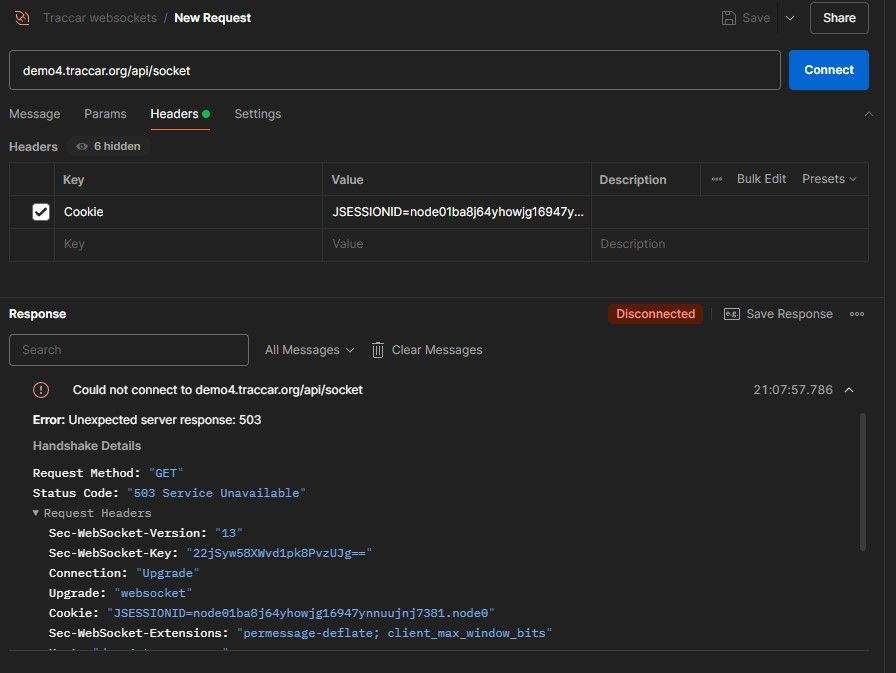This screenshot has width=896, height=673.
Task: Switch to the Params tab
Action: [x=105, y=114]
